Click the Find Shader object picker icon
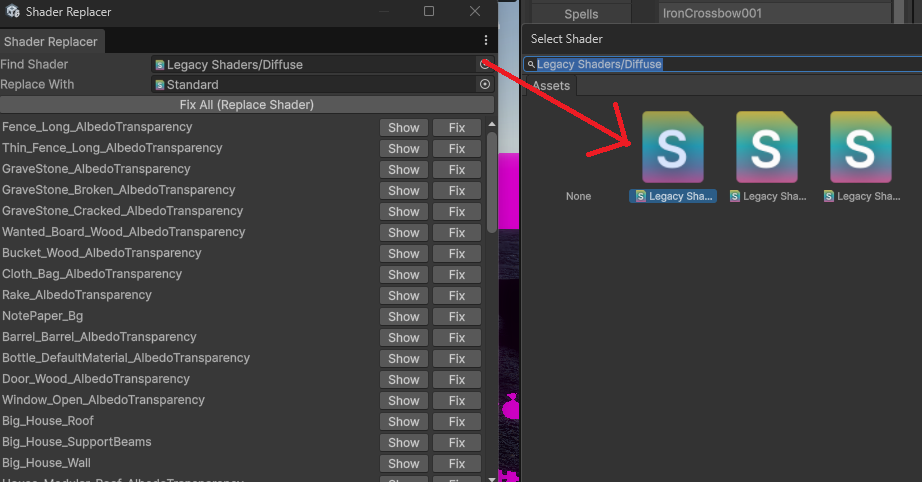The width and height of the screenshot is (922, 482). click(x=485, y=64)
